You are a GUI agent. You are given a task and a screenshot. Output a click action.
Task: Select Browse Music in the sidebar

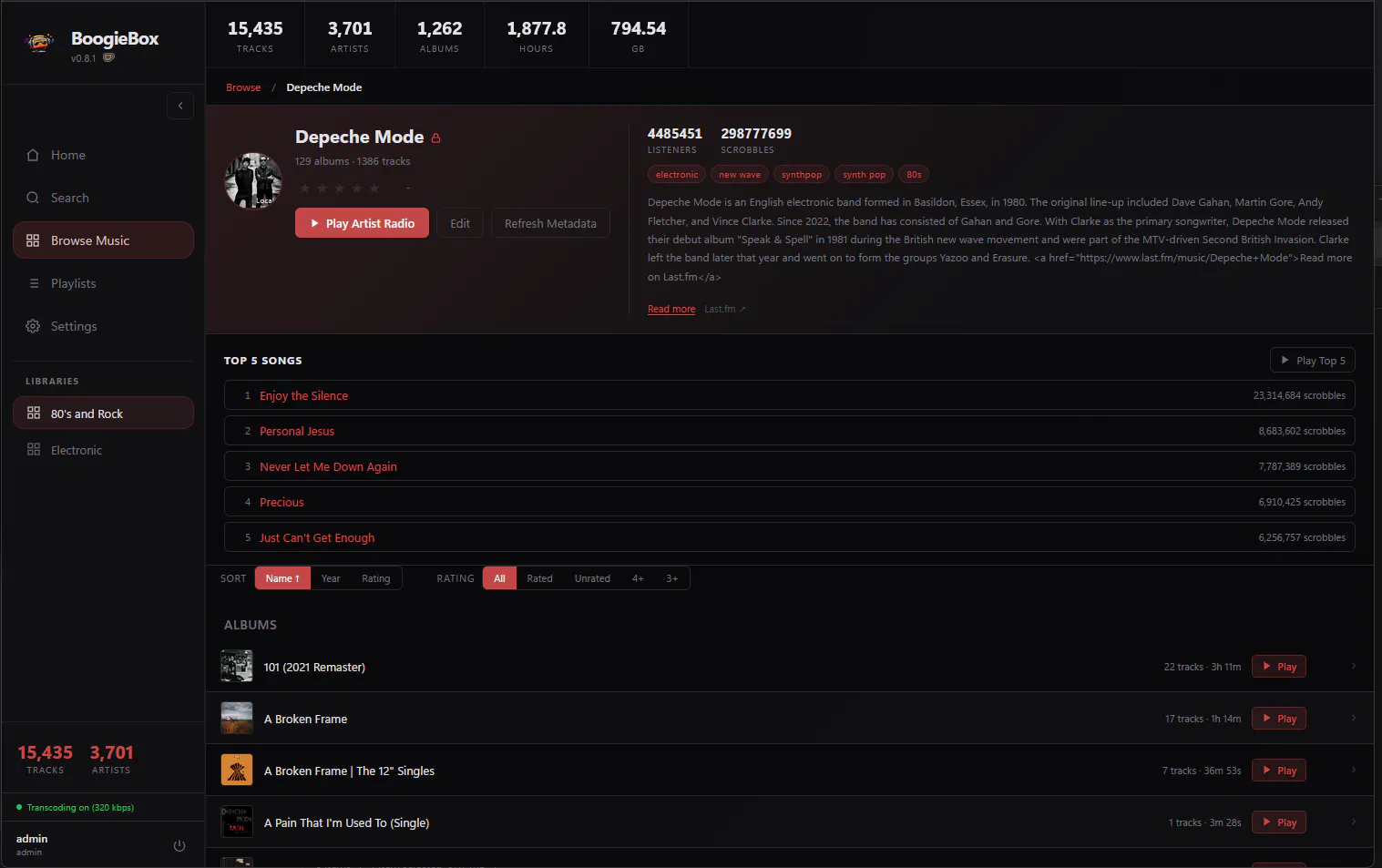pos(103,240)
